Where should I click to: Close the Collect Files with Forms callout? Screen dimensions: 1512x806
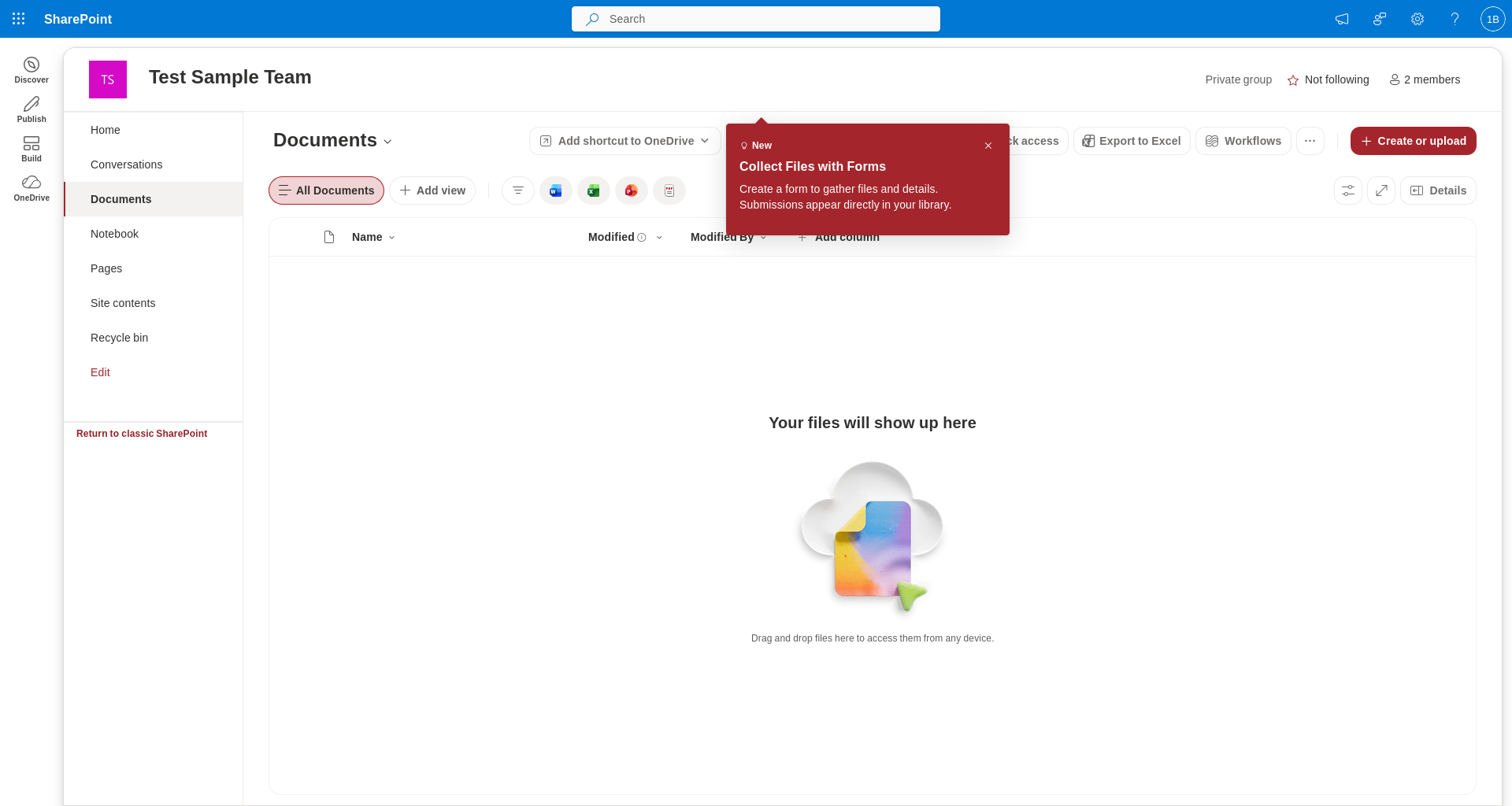[x=988, y=146]
